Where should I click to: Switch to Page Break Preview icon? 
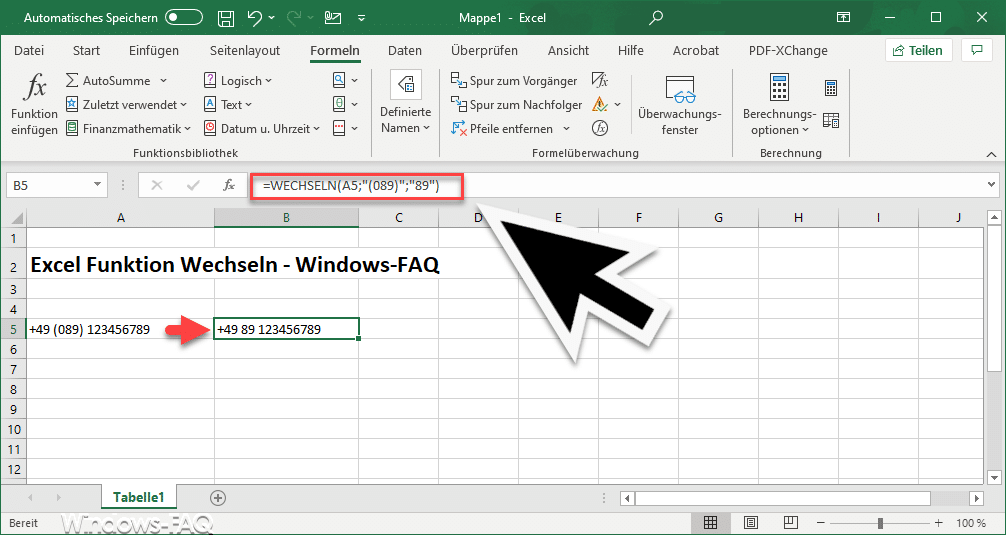coord(791,522)
